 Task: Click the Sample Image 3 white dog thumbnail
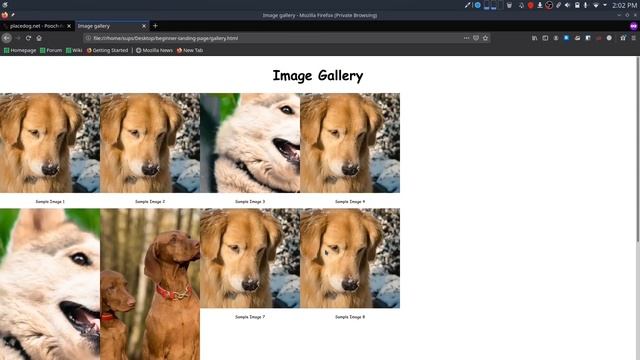[250, 143]
